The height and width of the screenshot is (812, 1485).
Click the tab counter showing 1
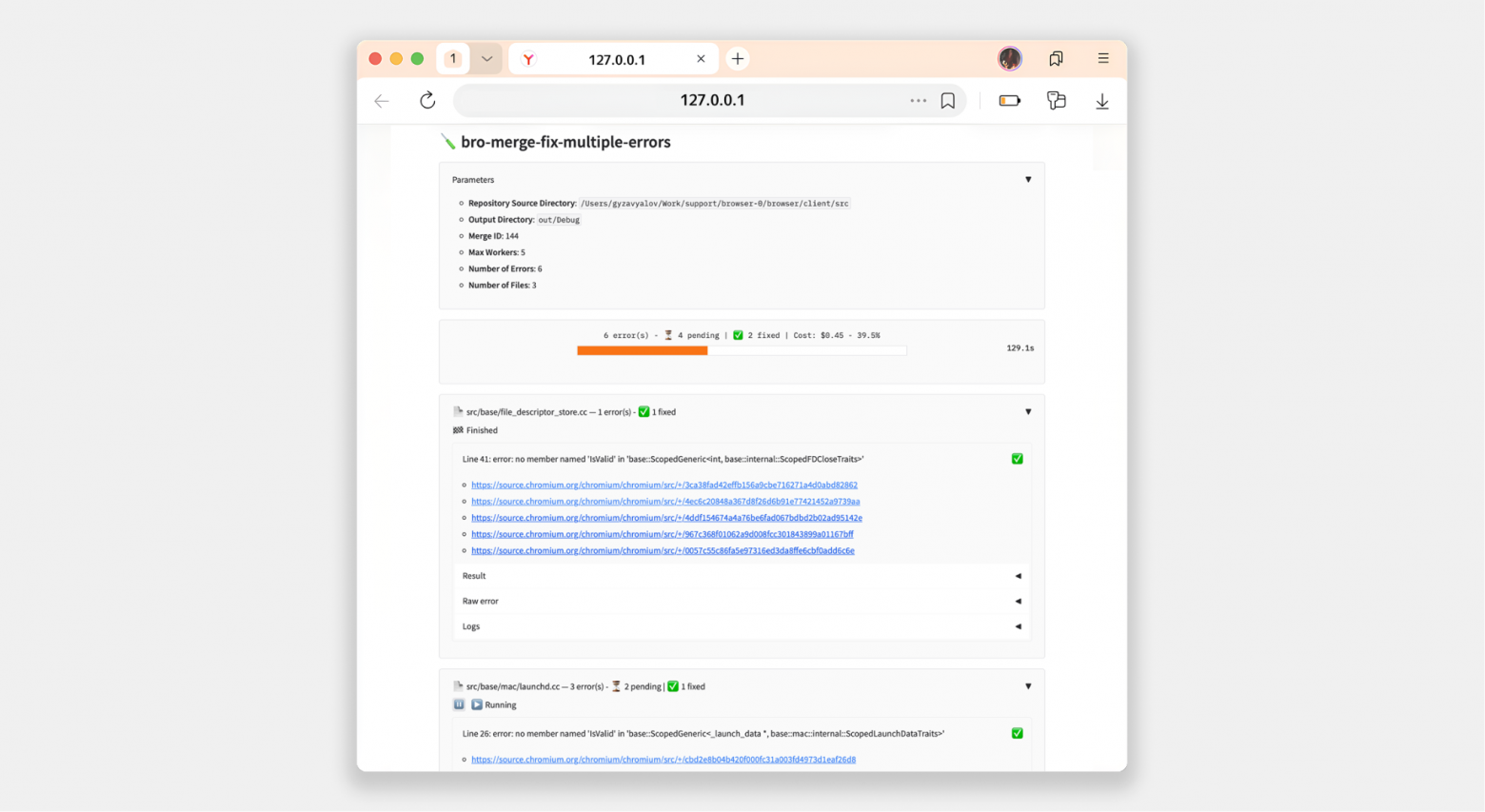pyautogui.click(x=453, y=59)
